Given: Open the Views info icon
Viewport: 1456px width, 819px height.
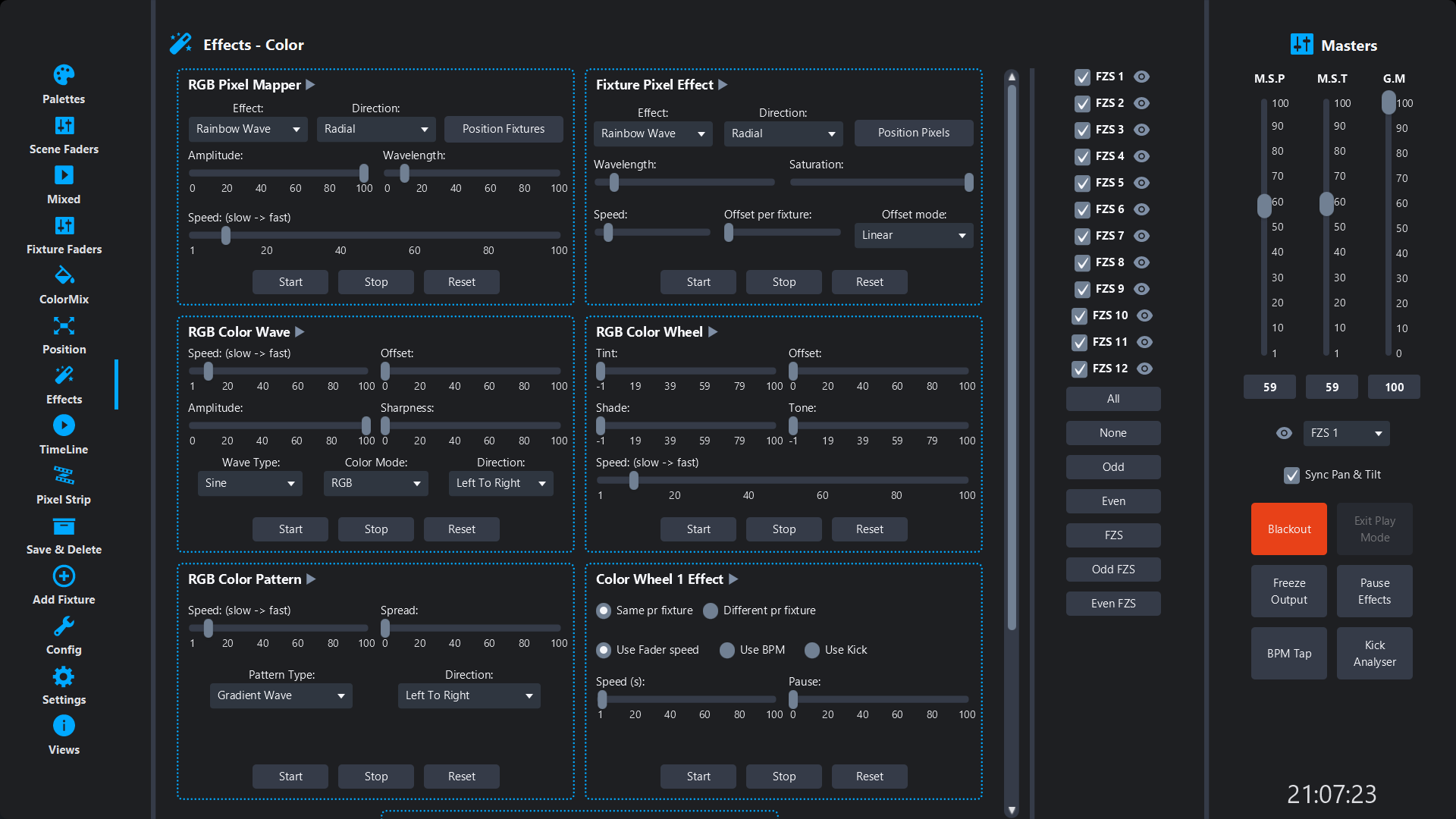Looking at the screenshot, I should [x=64, y=726].
